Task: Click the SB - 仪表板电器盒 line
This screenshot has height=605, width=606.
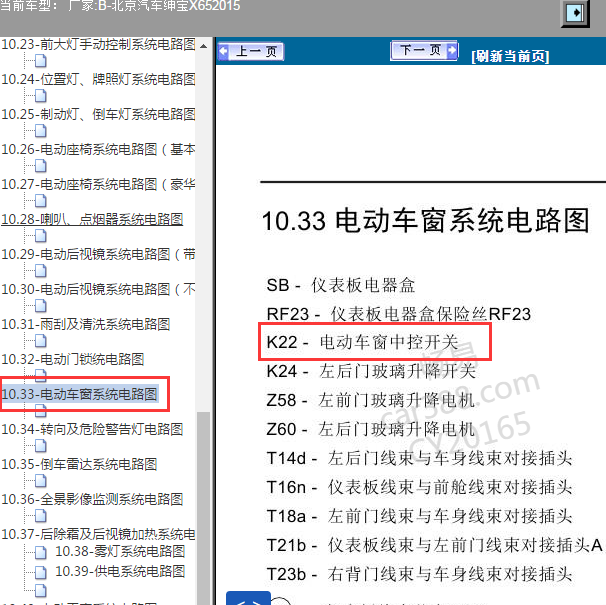Action: click(341, 285)
